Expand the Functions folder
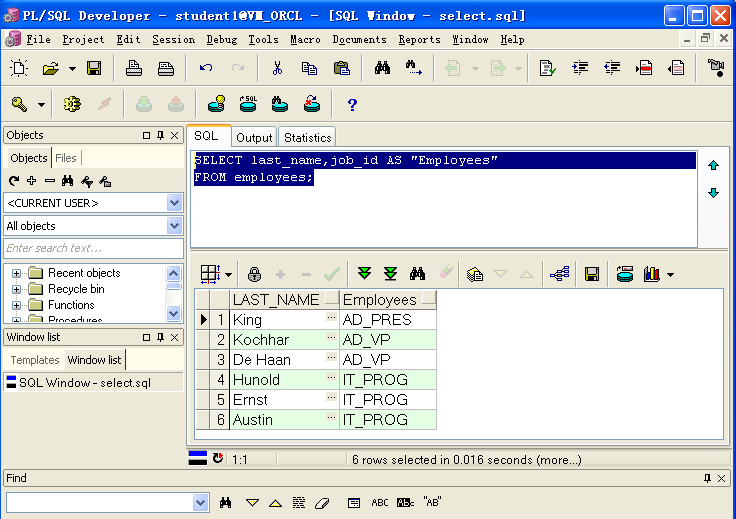The height and width of the screenshot is (519, 736). point(16,305)
